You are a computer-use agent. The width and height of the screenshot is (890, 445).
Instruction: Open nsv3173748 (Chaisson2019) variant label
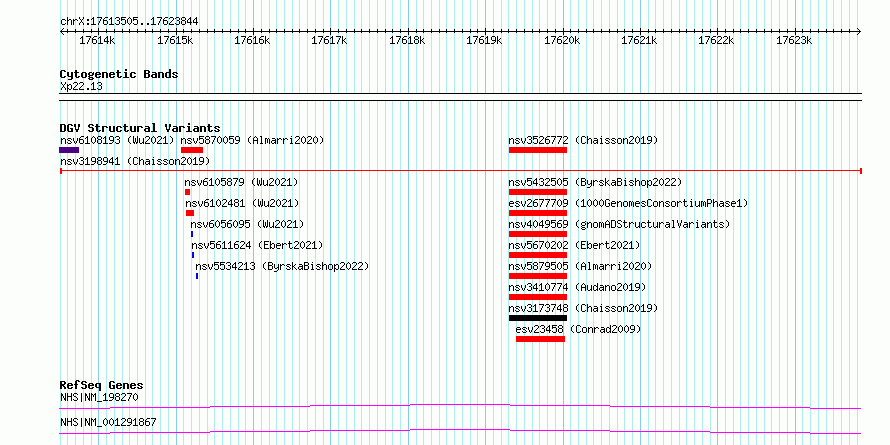(583, 308)
